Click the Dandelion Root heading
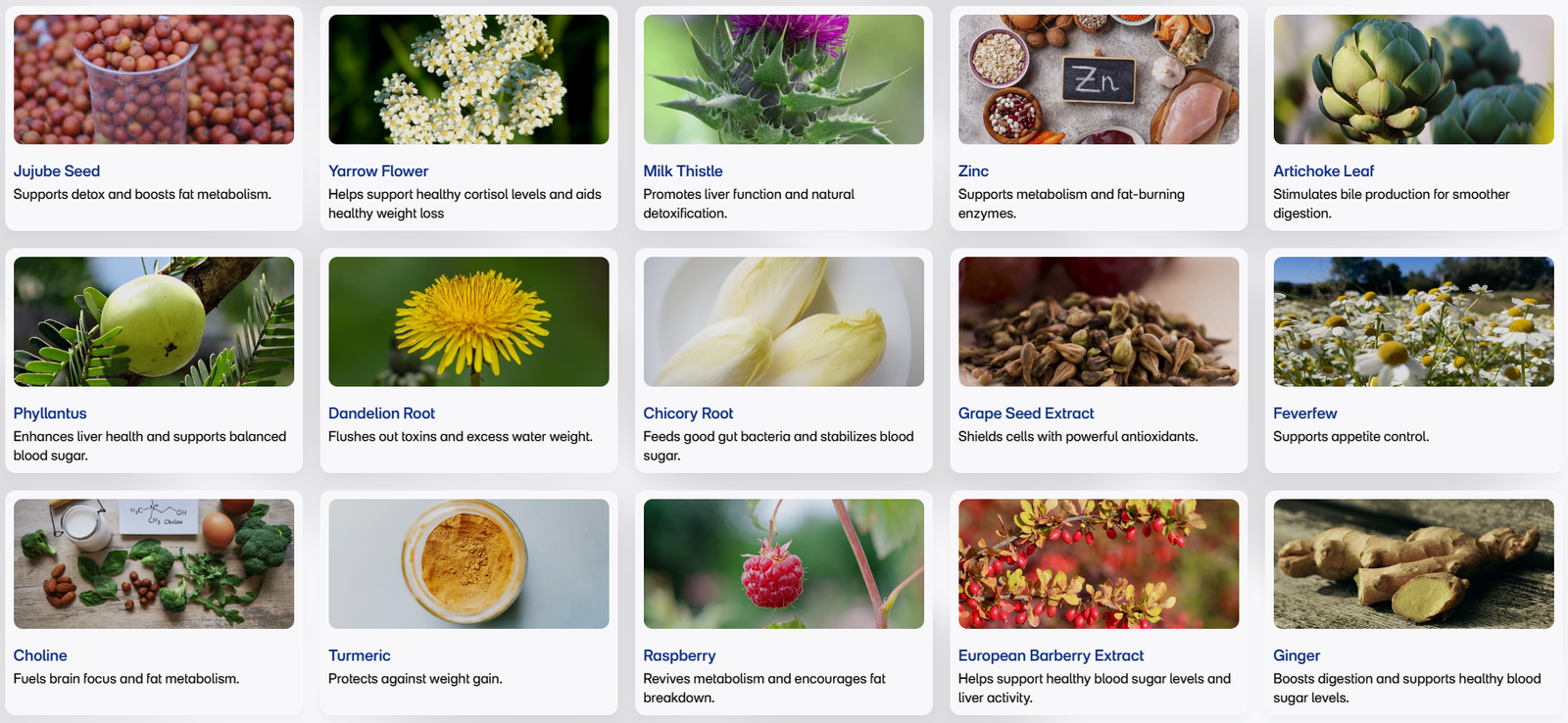This screenshot has width=1568, height=723. 381,413
